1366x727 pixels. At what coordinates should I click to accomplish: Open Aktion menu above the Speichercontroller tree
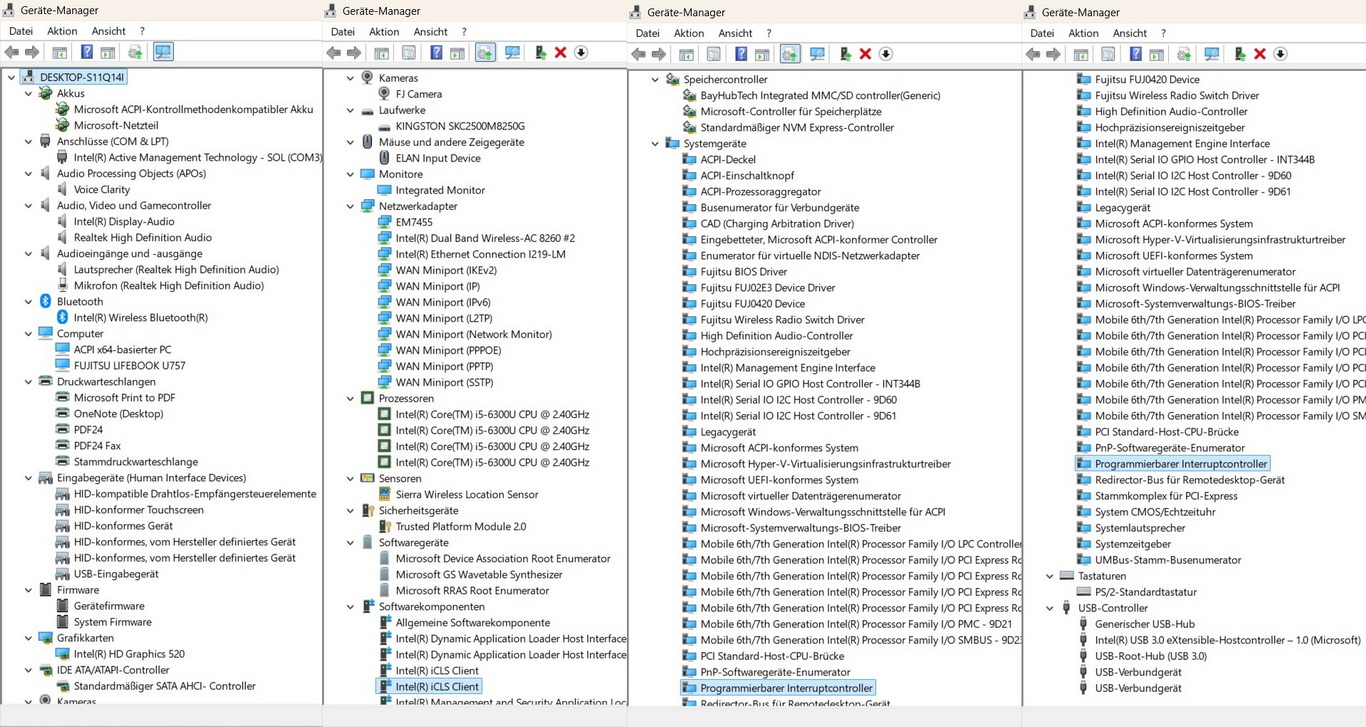[x=688, y=33]
